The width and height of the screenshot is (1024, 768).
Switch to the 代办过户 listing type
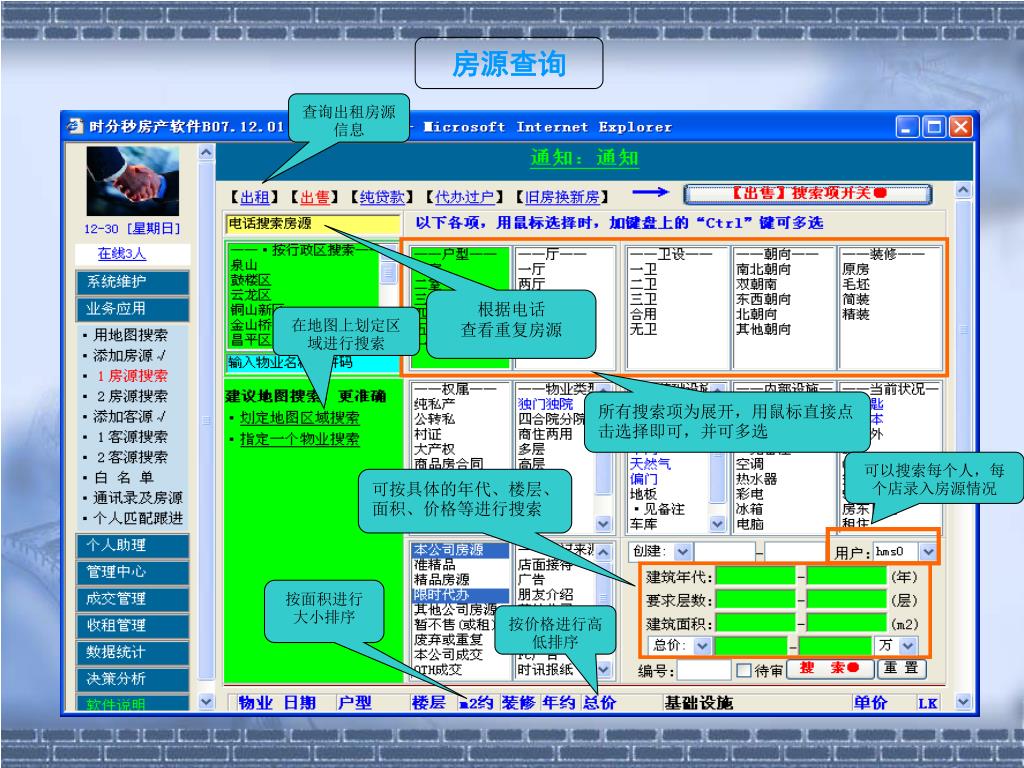click(x=464, y=197)
